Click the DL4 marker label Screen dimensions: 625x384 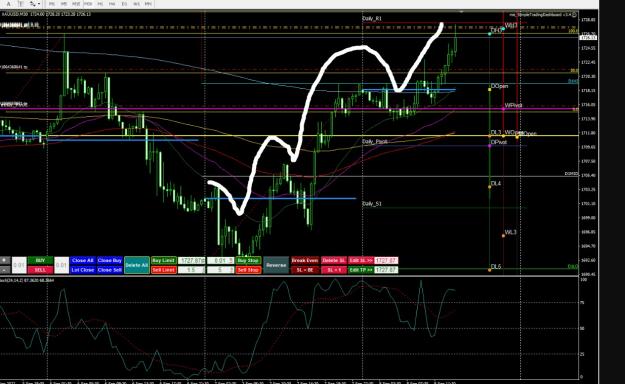495,183
